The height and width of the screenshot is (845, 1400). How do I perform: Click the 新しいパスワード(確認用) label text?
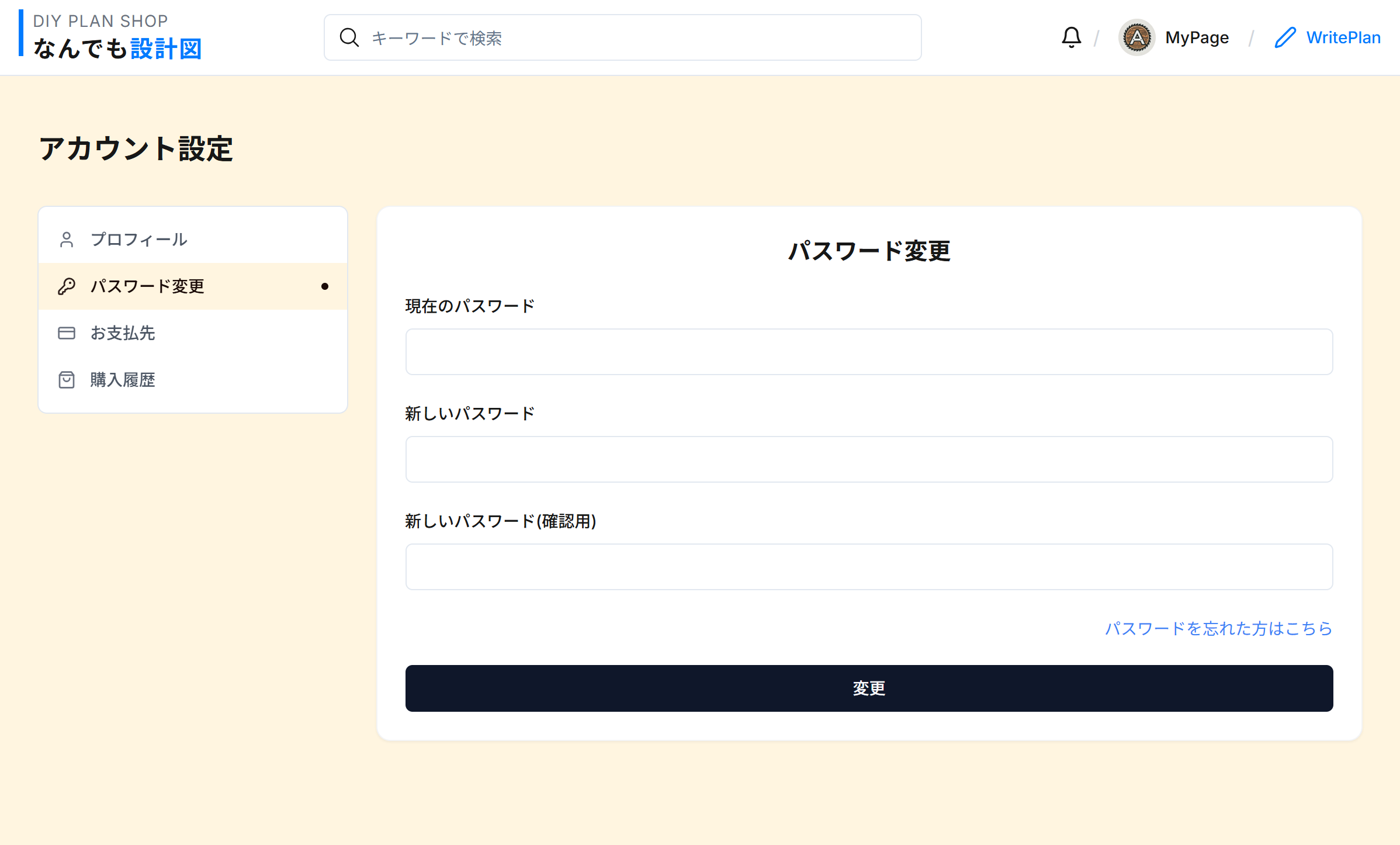point(501,521)
